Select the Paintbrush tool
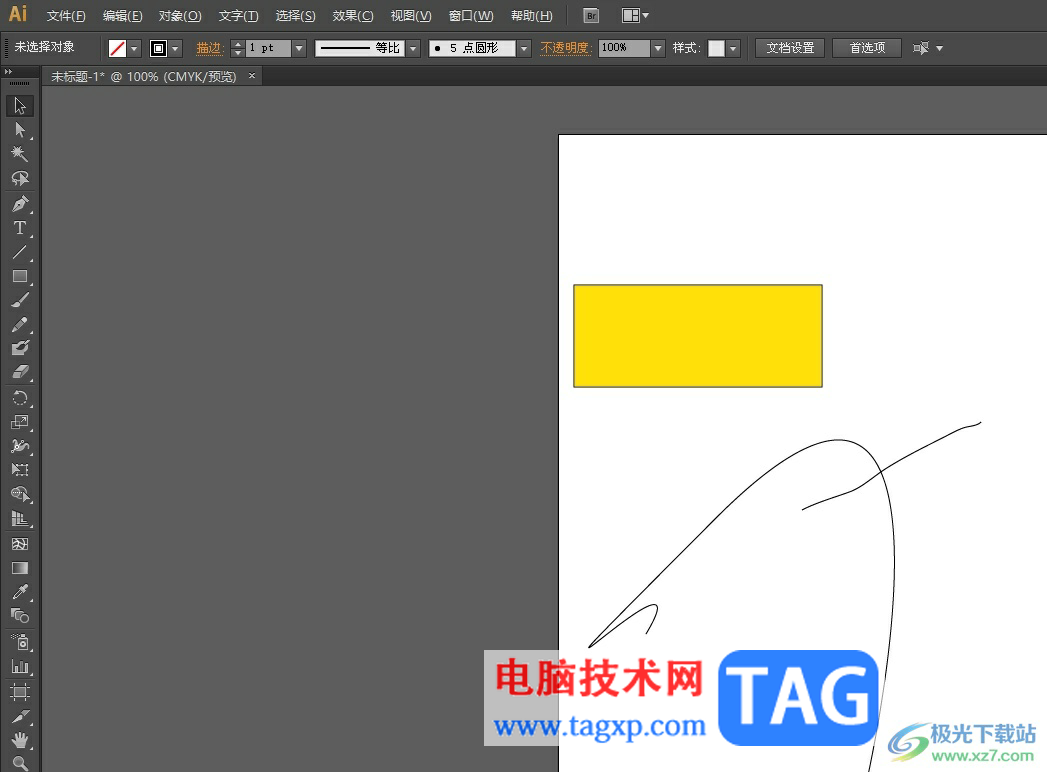Screen dimensions: 1047x772 [20, 300]
